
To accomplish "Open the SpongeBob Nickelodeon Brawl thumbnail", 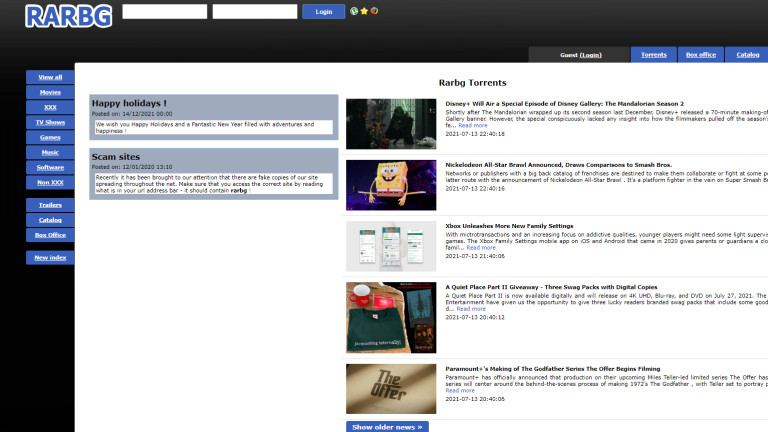I will 391,185.
